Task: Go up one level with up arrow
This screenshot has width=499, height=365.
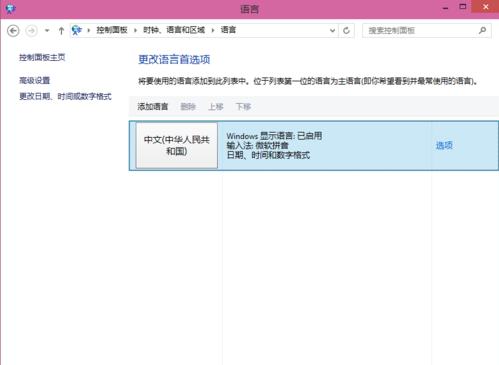Action: click(61, 31)
